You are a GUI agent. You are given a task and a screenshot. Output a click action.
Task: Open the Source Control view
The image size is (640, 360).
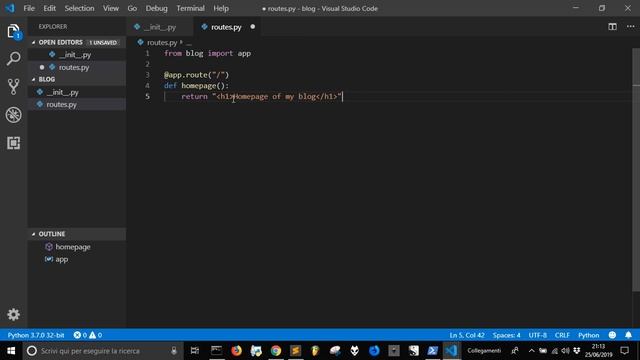[13, 87]
